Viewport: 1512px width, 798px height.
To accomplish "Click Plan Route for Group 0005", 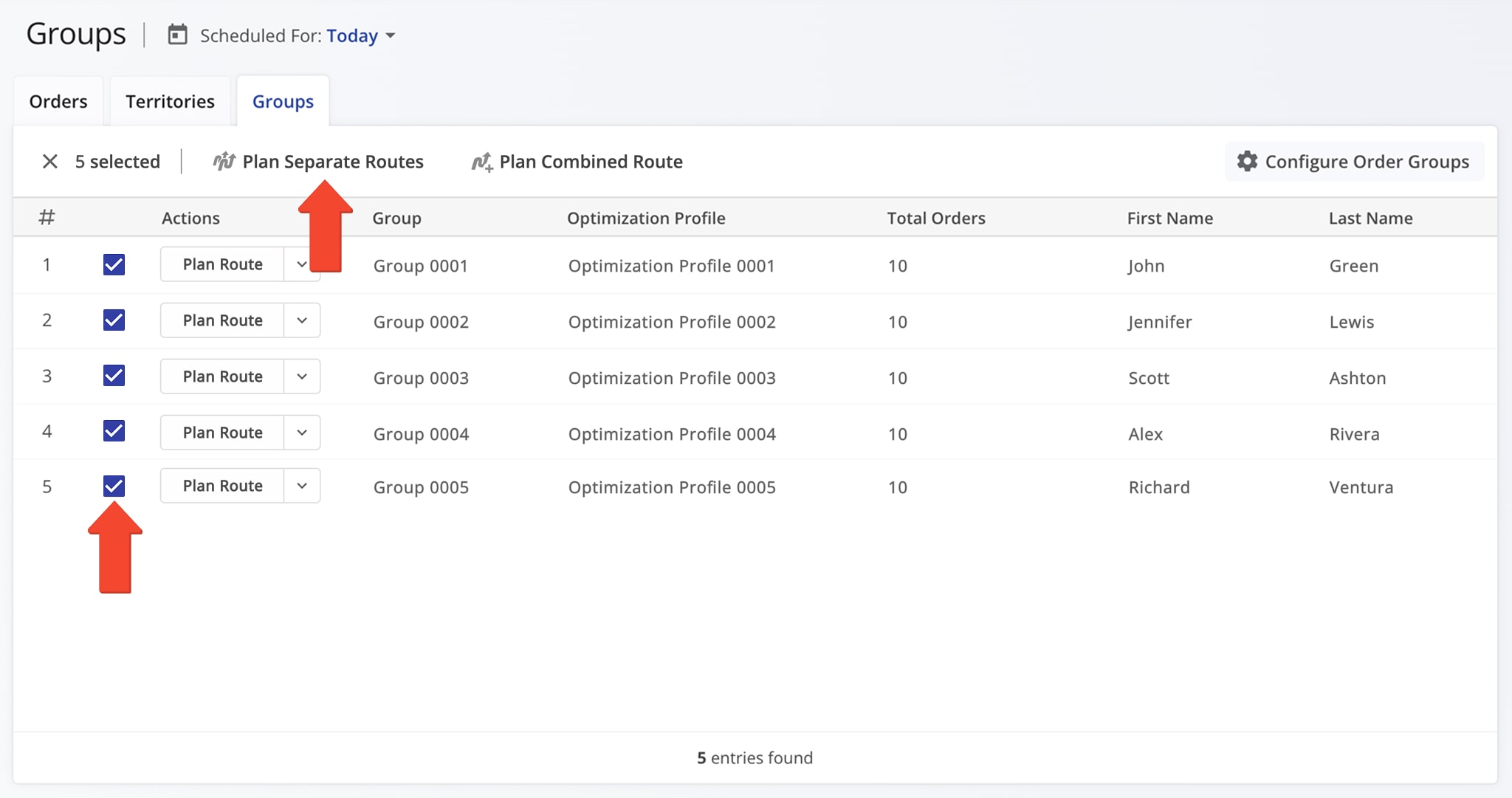I will click(x=222, y=486).
